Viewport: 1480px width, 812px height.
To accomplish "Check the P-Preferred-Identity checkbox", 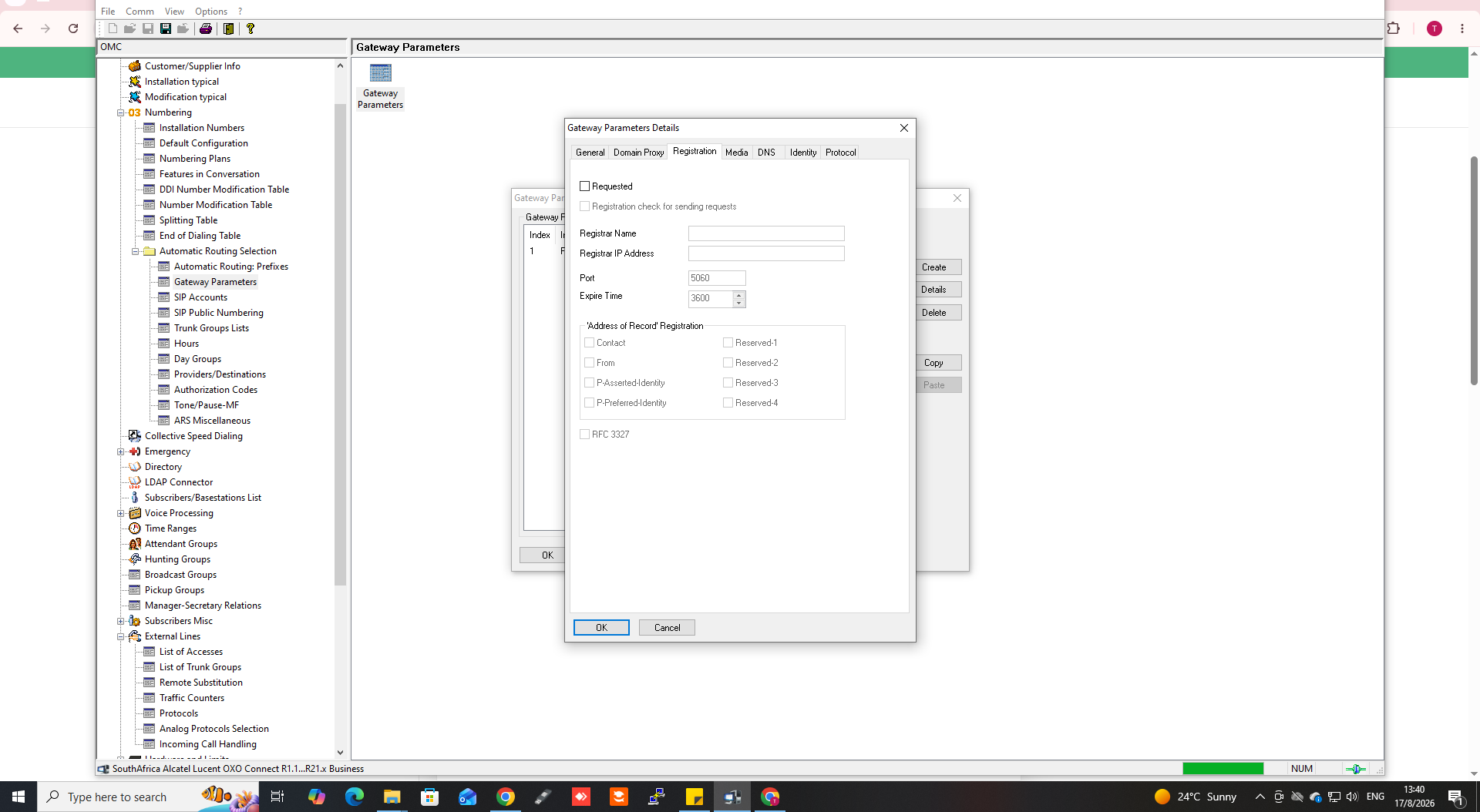I will point(589,403).
